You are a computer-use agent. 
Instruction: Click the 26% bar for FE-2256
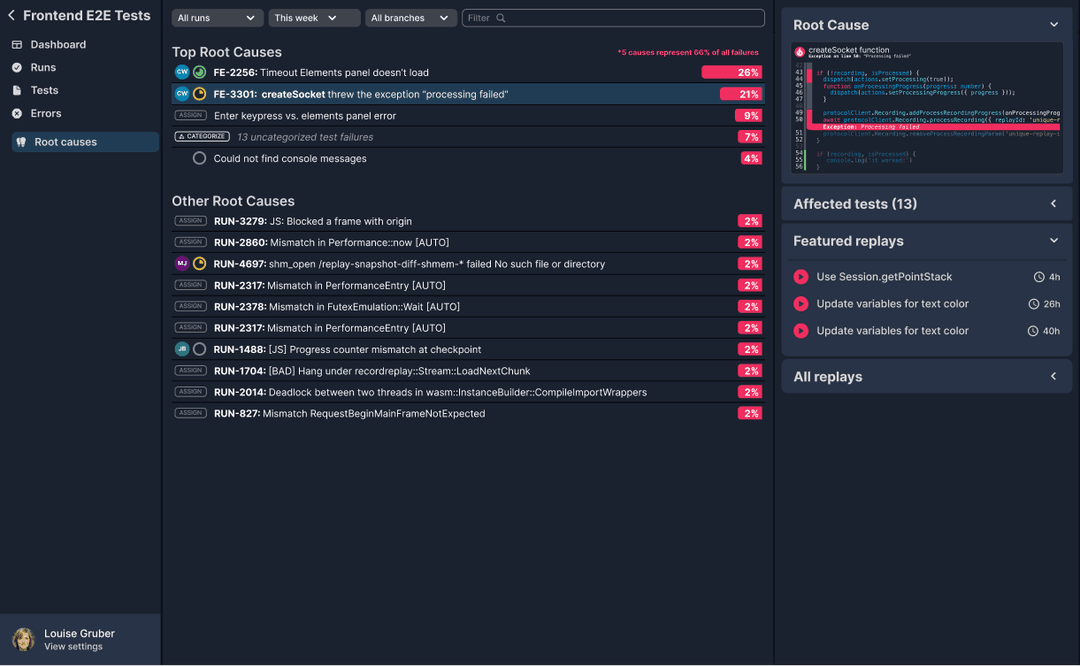tap(731, 72)
